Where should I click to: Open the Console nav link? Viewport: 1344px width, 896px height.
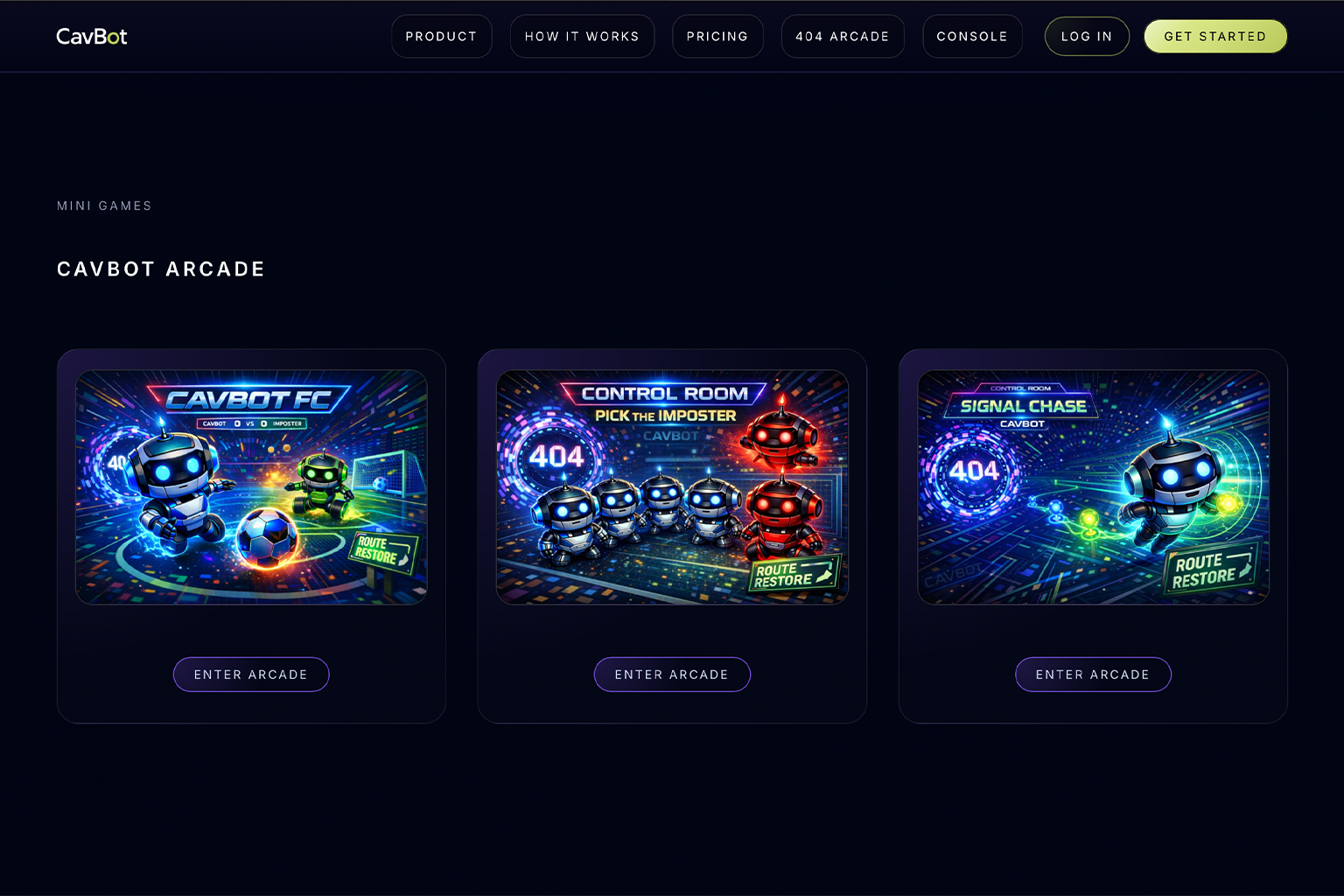[972, 37]
